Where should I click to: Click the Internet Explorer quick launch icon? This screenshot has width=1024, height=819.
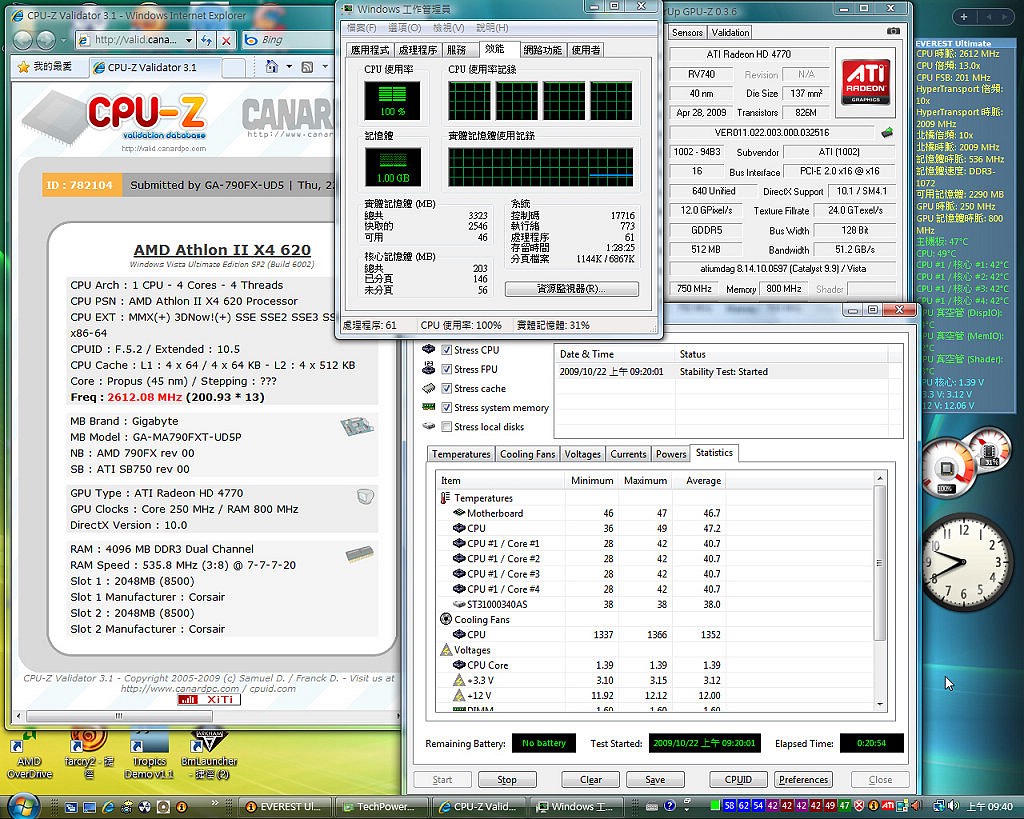click(x=108, y=807)
